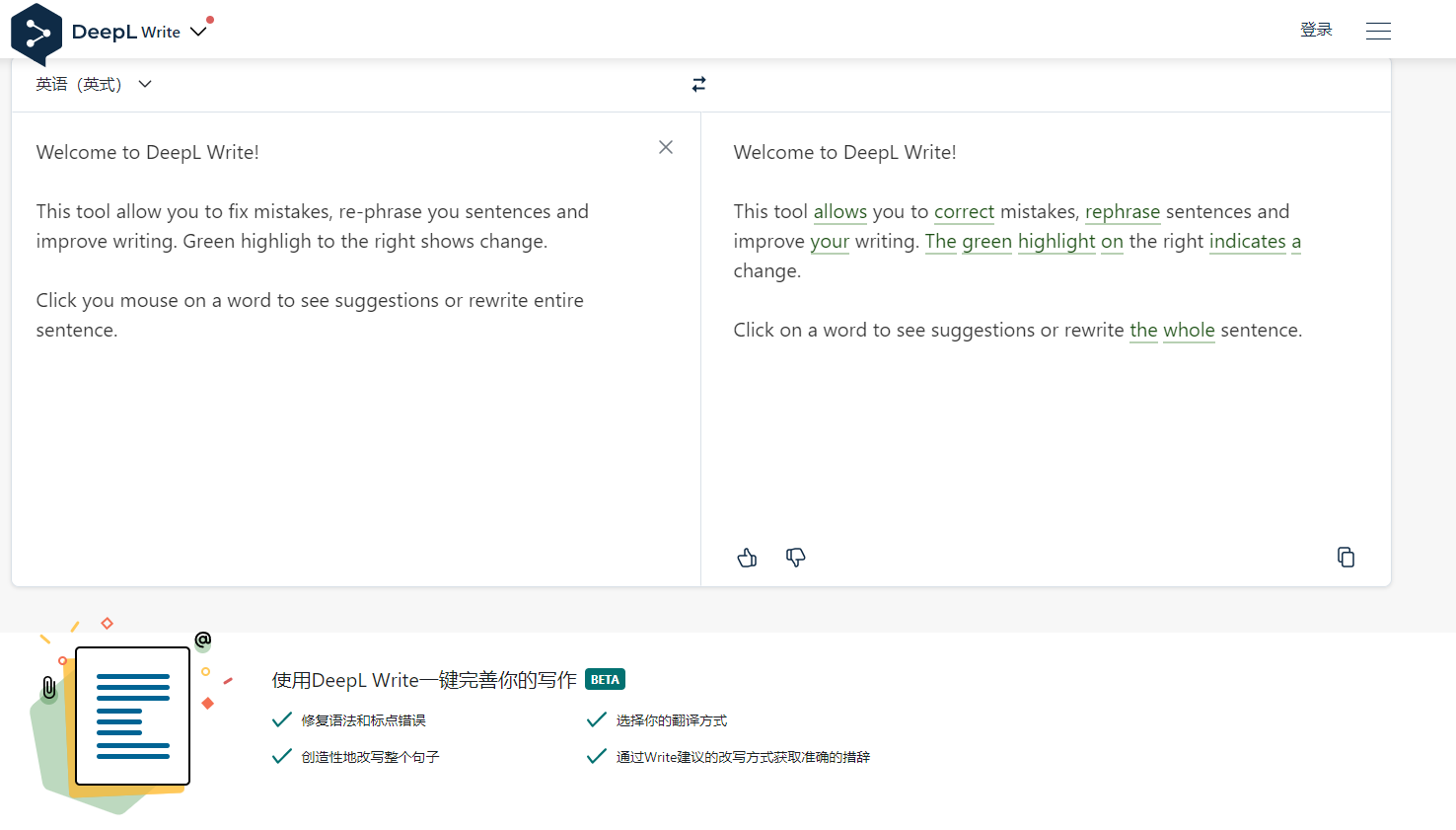
Task: Select the suggested word "correct"
Action: point(964,212)
